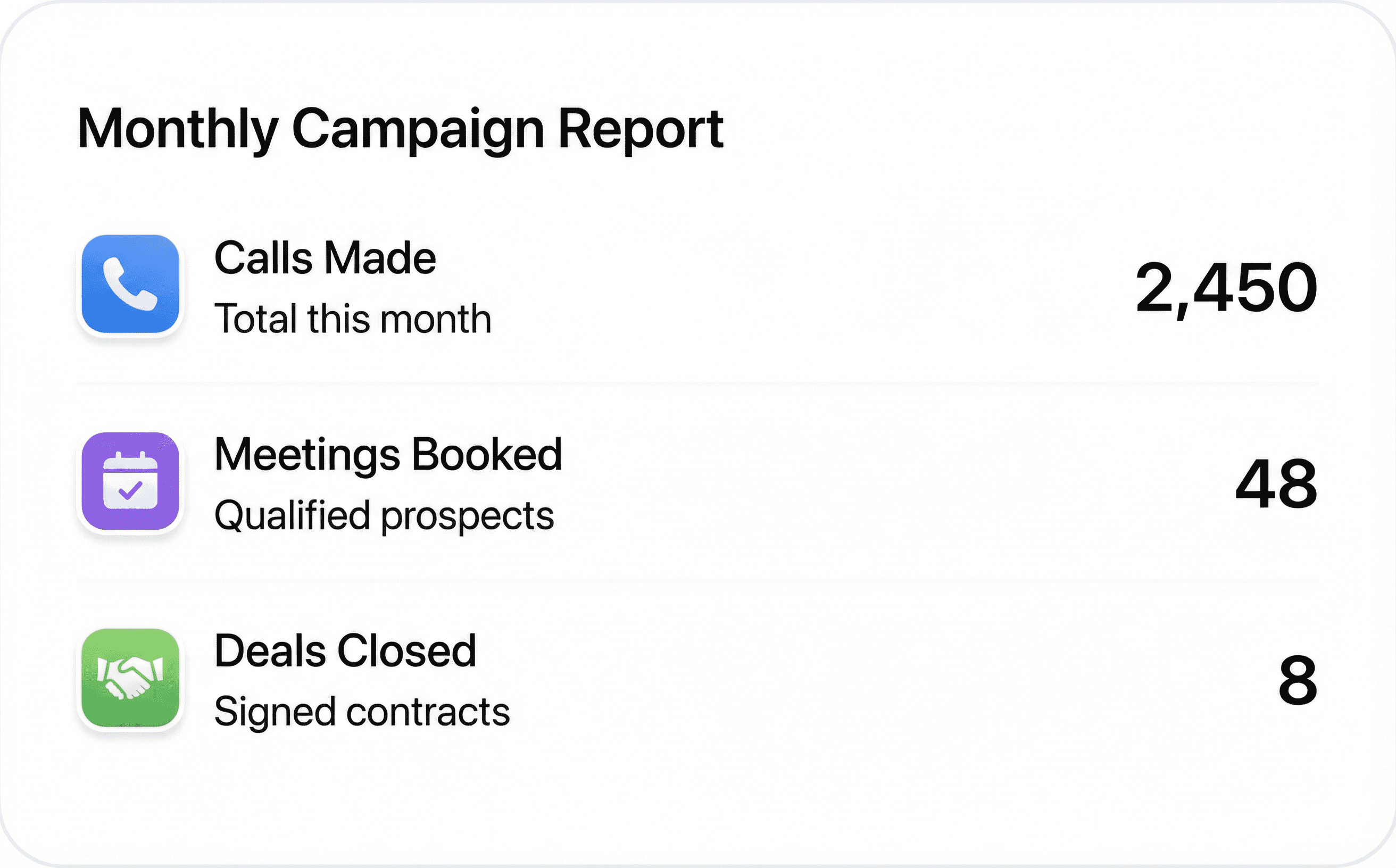Screen dimensions: 1396x868
Task: Click the 2,450 calls count
Action: [1227, 288]
